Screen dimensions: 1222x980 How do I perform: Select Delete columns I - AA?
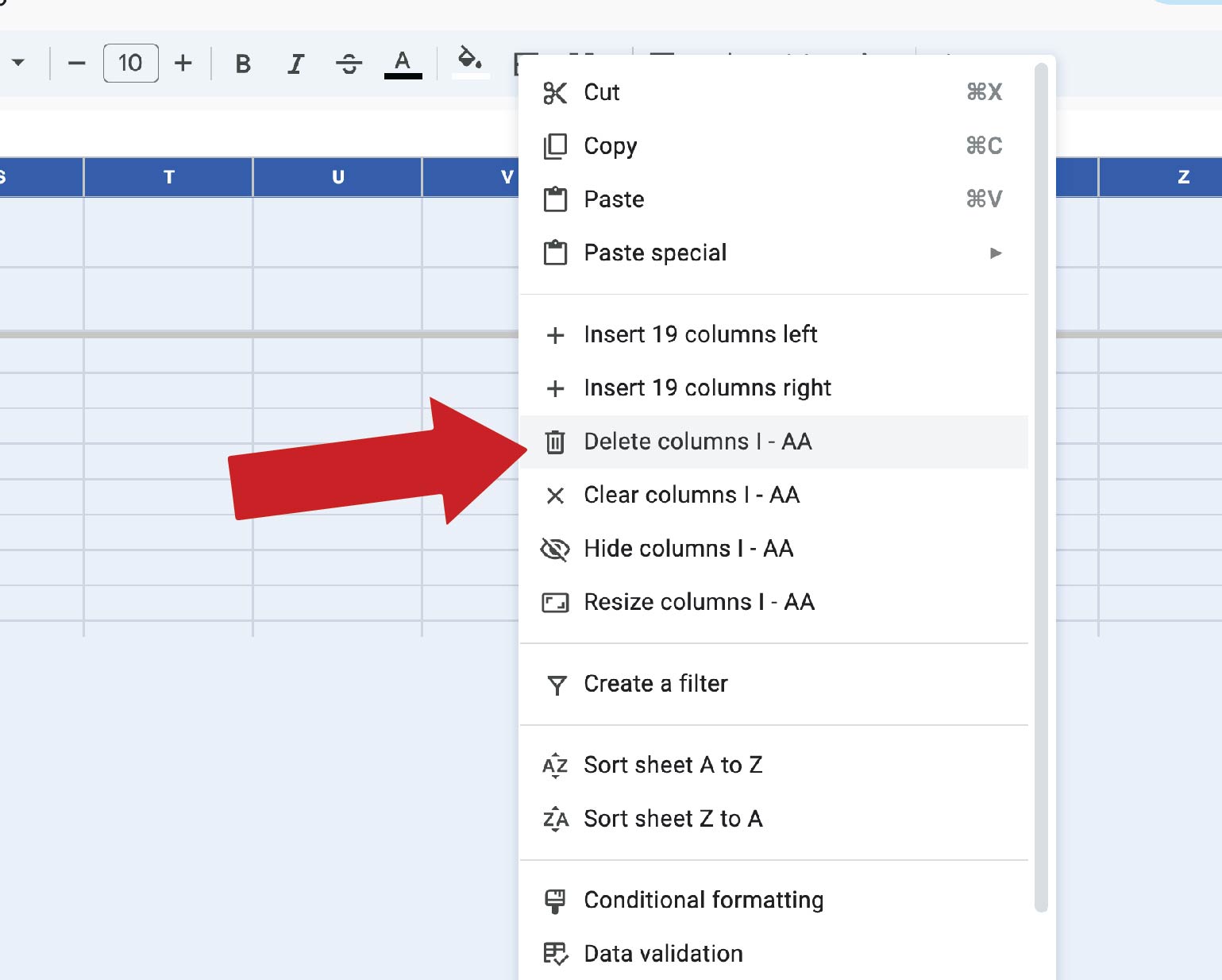coord(697,442)
